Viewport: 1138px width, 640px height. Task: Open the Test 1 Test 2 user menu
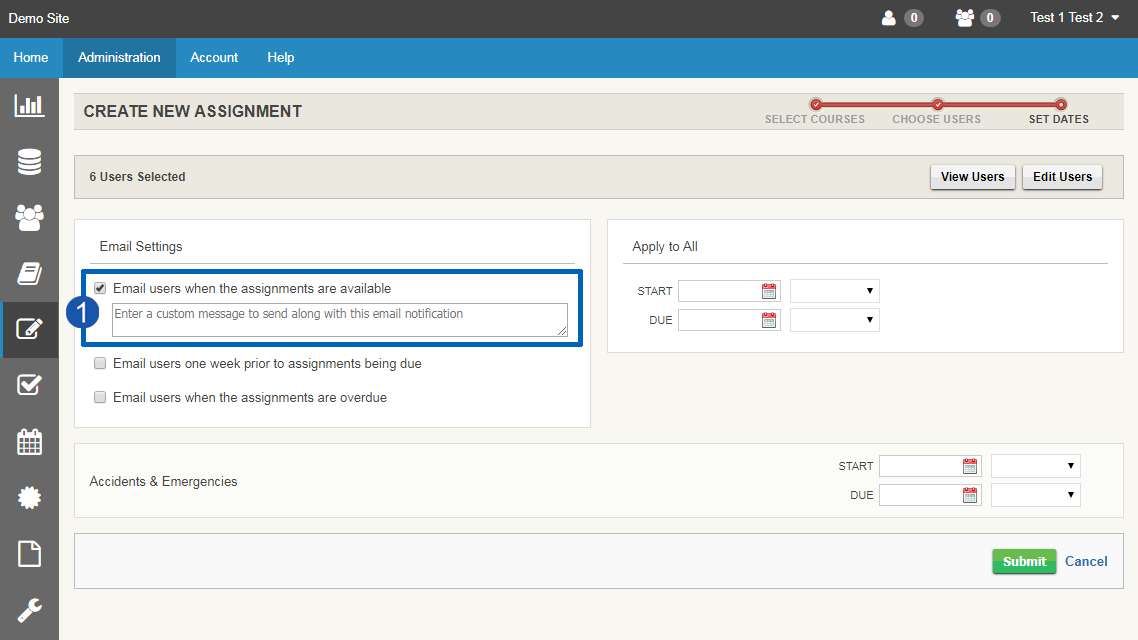[x=1075, y=17]
